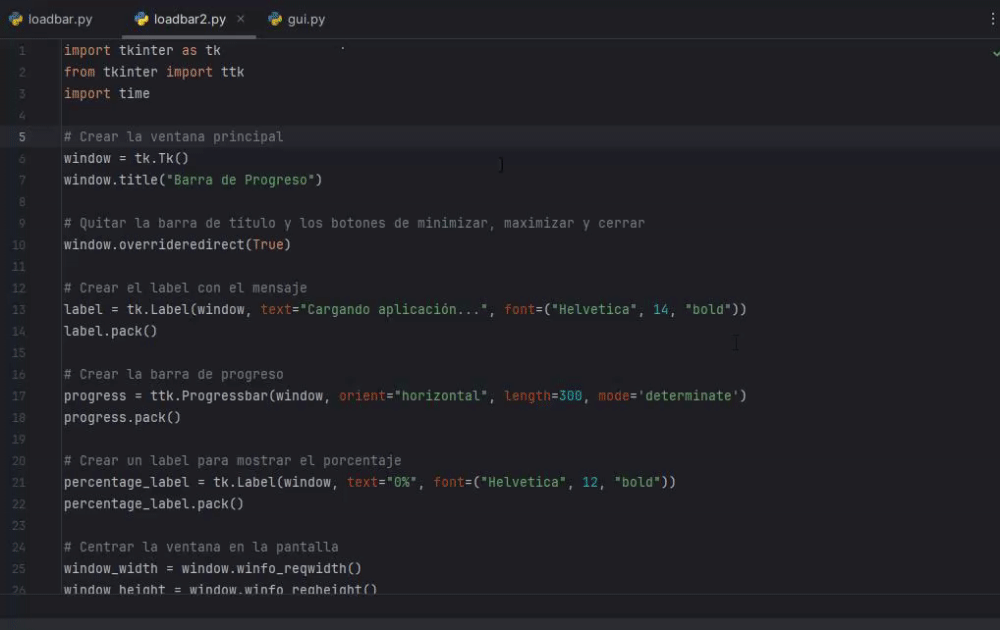Viewport: 1000px width, 630px height.
Task: Switch to the loadbar.py tab
Action: click(51, 19)
